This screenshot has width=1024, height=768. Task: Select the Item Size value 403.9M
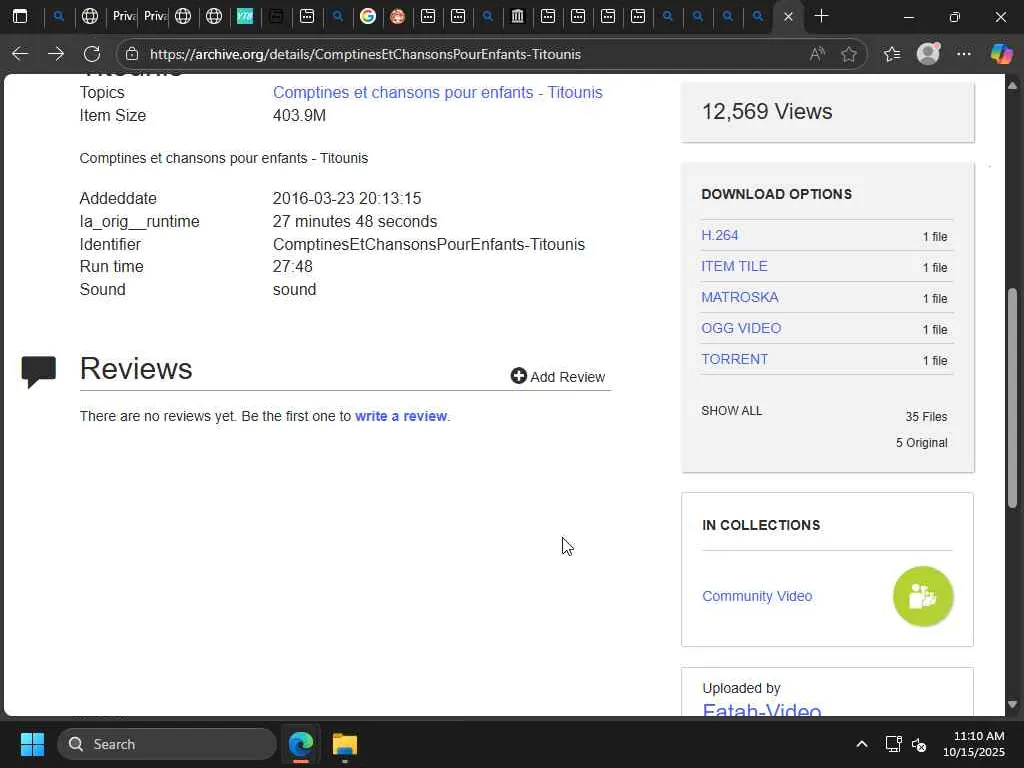click(x=299, y=116)
